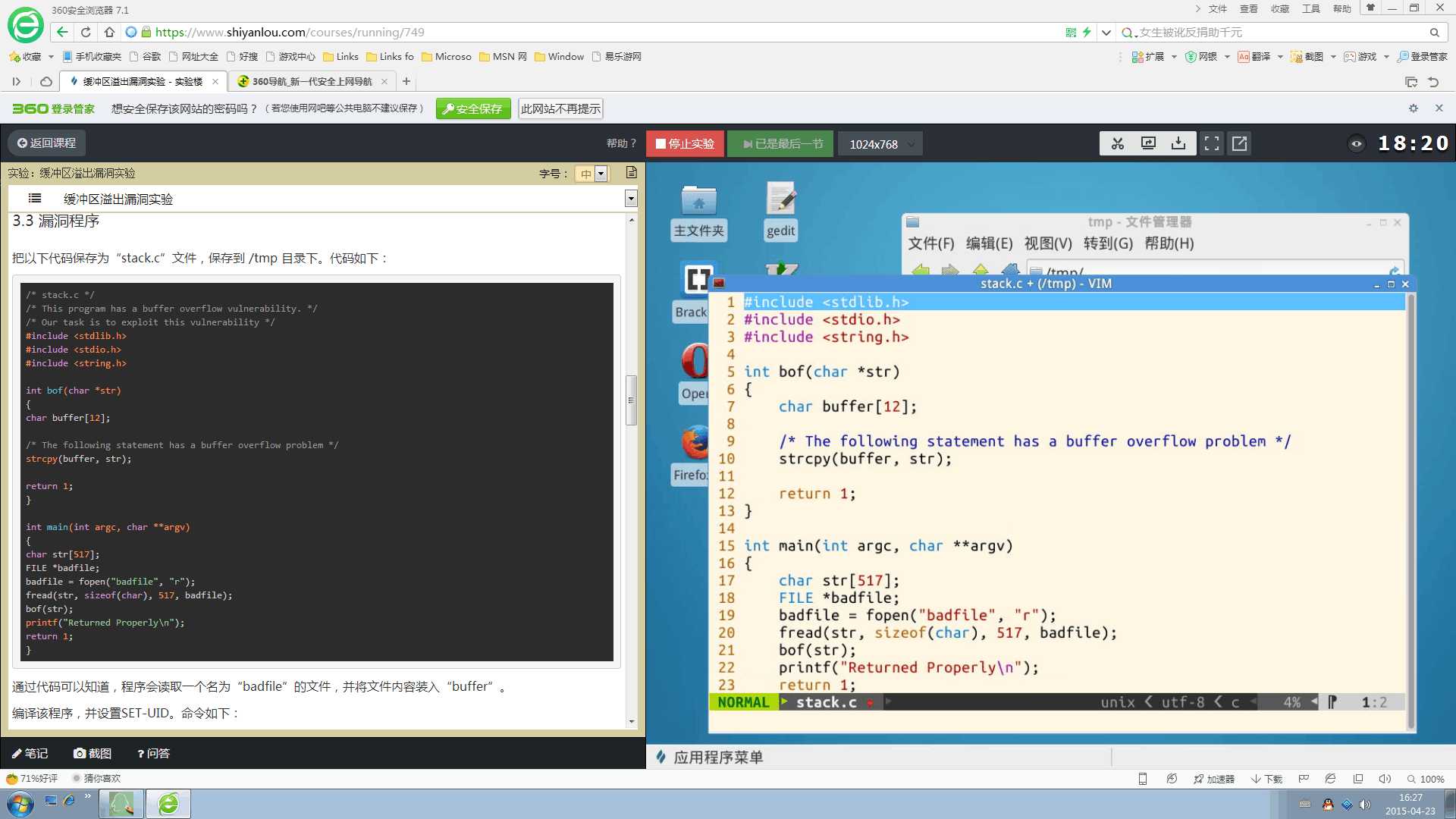Click the 100% zoom level control

[x=1426, y=779]
